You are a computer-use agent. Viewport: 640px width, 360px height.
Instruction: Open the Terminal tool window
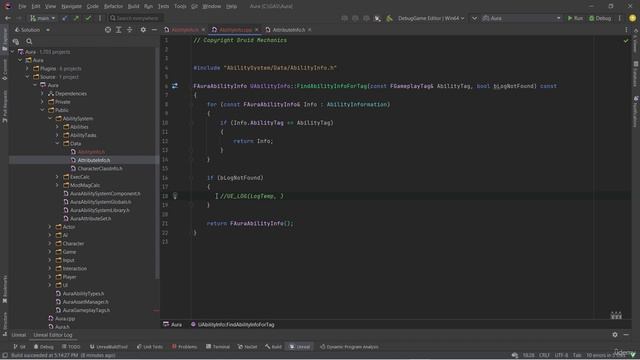[218, 347]
